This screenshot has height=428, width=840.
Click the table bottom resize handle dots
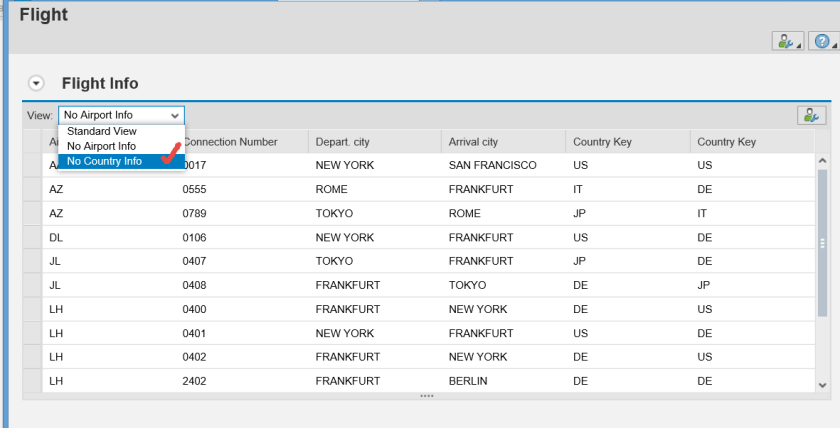click(427, 396)
